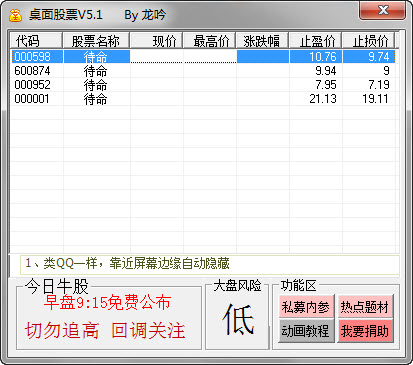Click stop-loss value 9.74
This screenshot has width=413, height=365.
[x=379, y=57]
